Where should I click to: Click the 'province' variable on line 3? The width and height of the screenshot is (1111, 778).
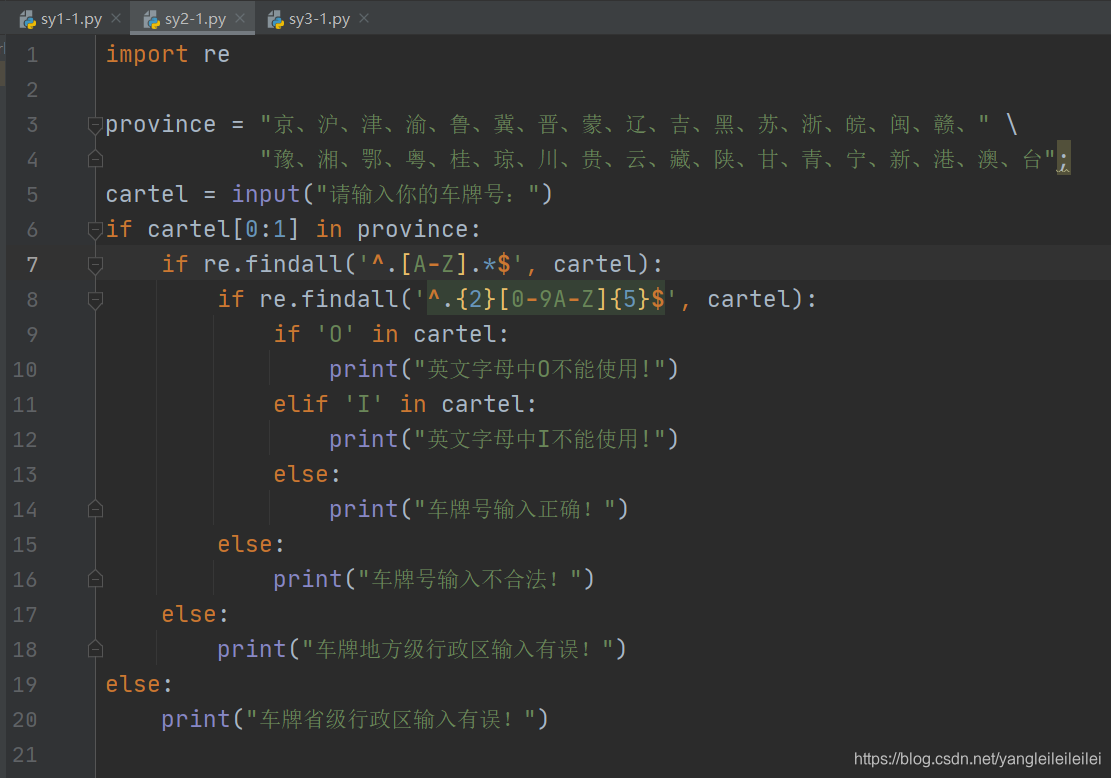tap(161, 125)
